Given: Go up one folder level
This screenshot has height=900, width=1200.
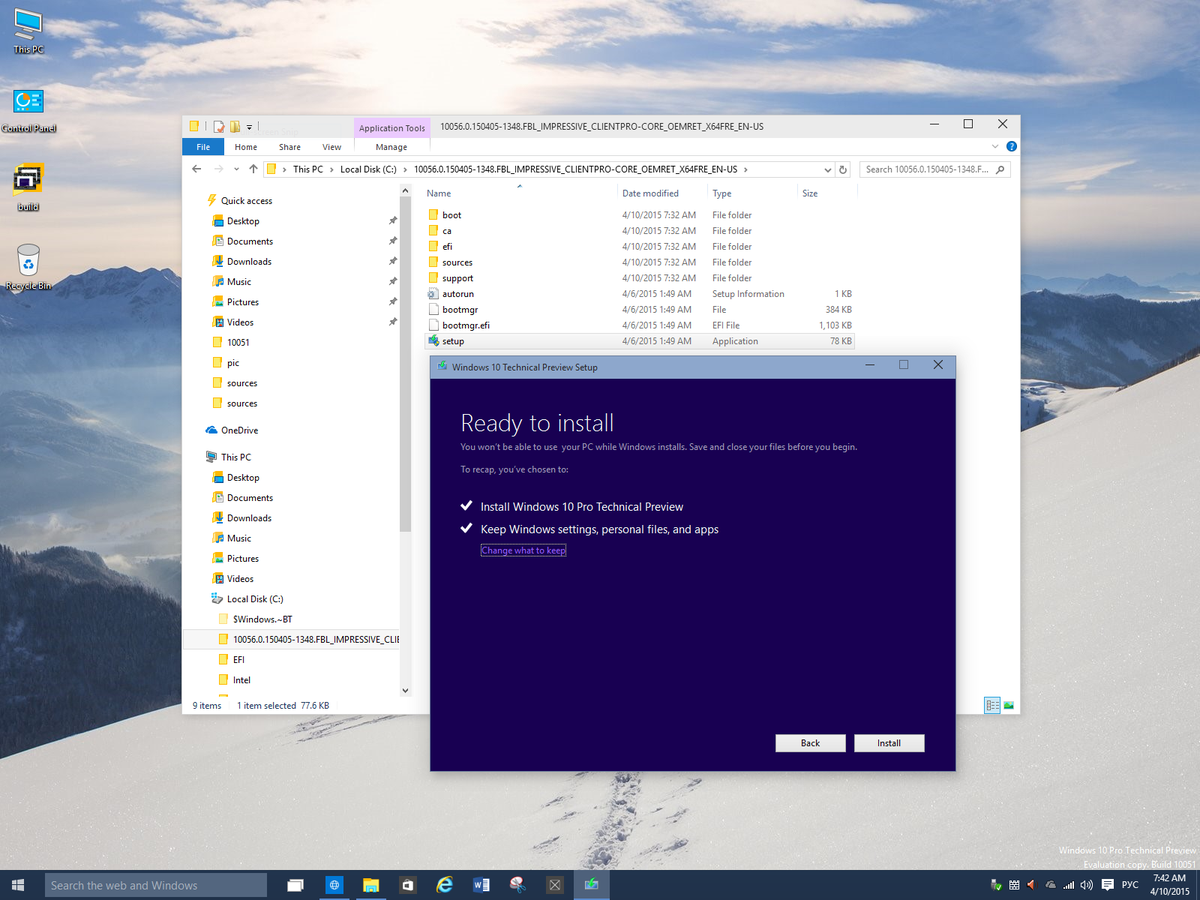Looking at the screenshot, I should coord(253,169).
